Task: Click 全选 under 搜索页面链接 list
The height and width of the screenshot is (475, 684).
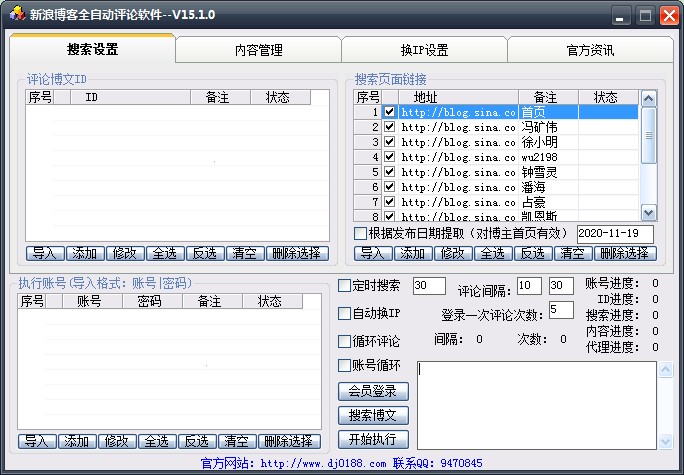Action: (x=493, y=253)
